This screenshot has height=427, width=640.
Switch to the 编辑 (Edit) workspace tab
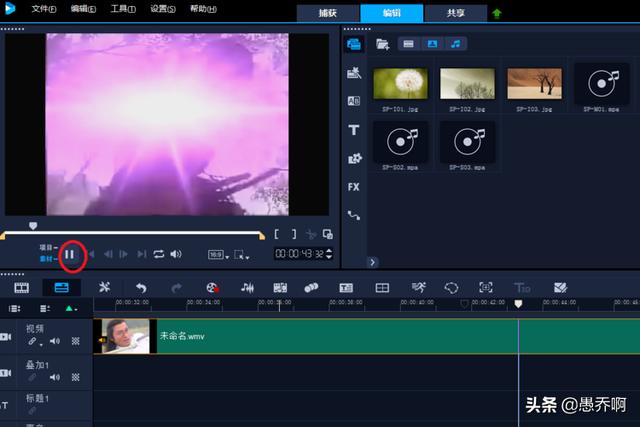[392, 13]
